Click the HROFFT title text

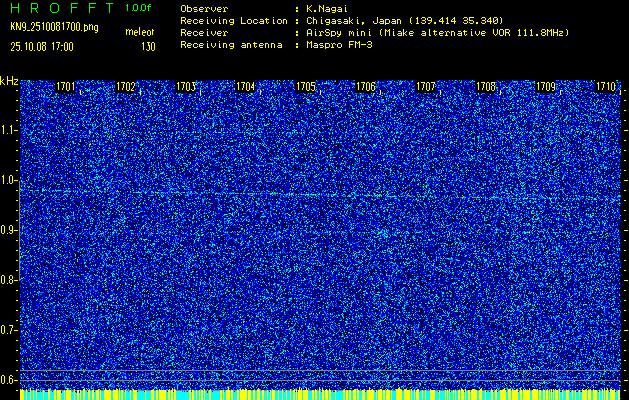58,7
